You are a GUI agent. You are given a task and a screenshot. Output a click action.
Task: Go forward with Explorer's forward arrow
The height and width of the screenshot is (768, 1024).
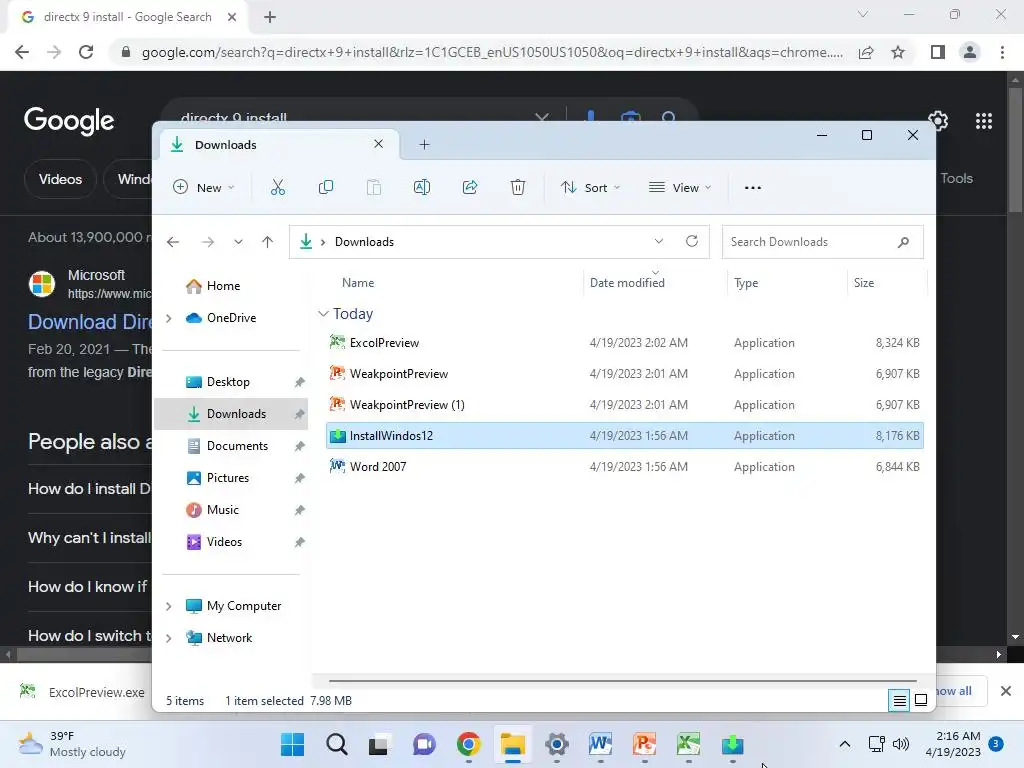click(x=208, y=242)
